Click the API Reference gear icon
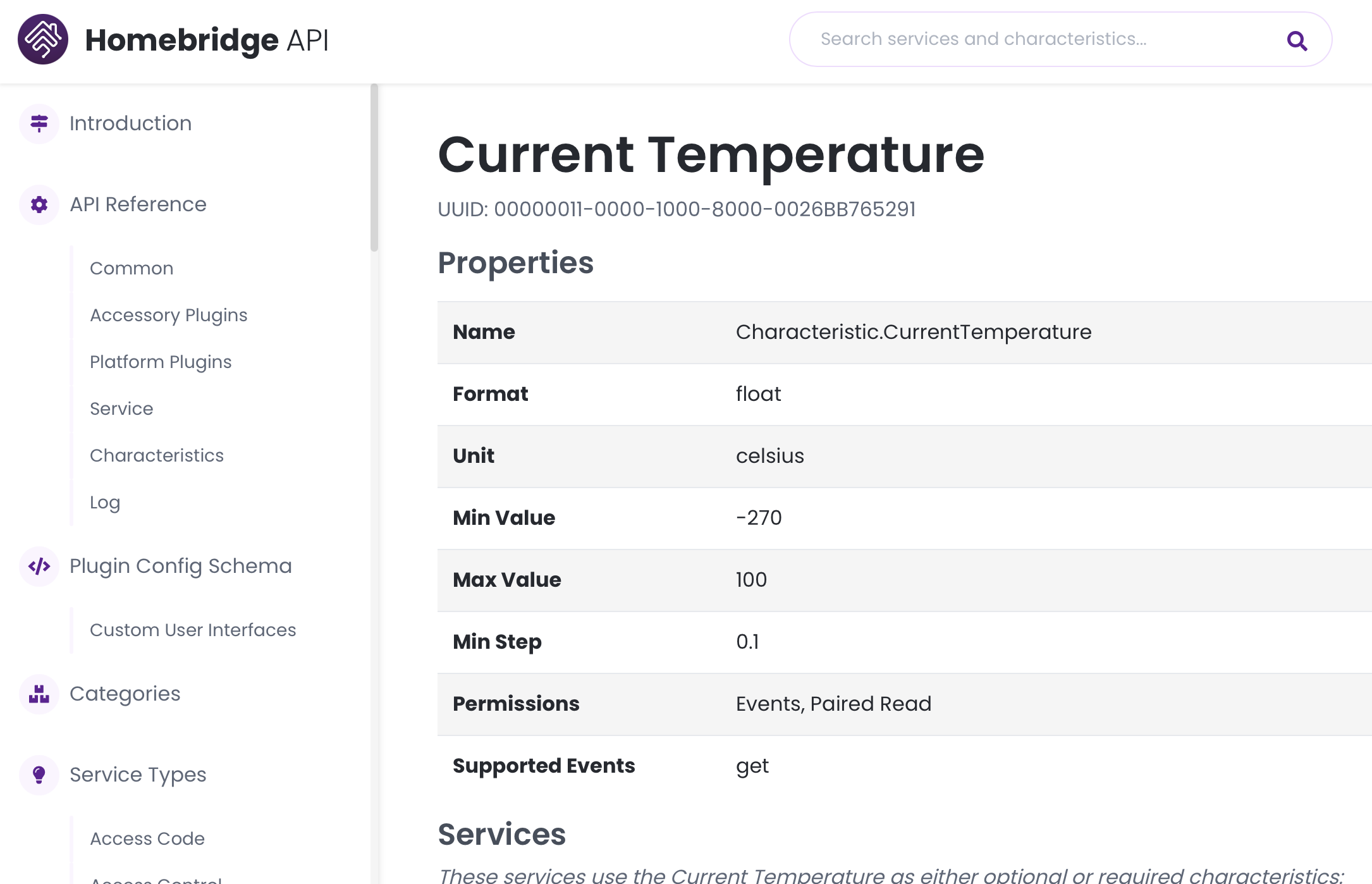This screenshot has width=1372, height=884. [39, 204]
